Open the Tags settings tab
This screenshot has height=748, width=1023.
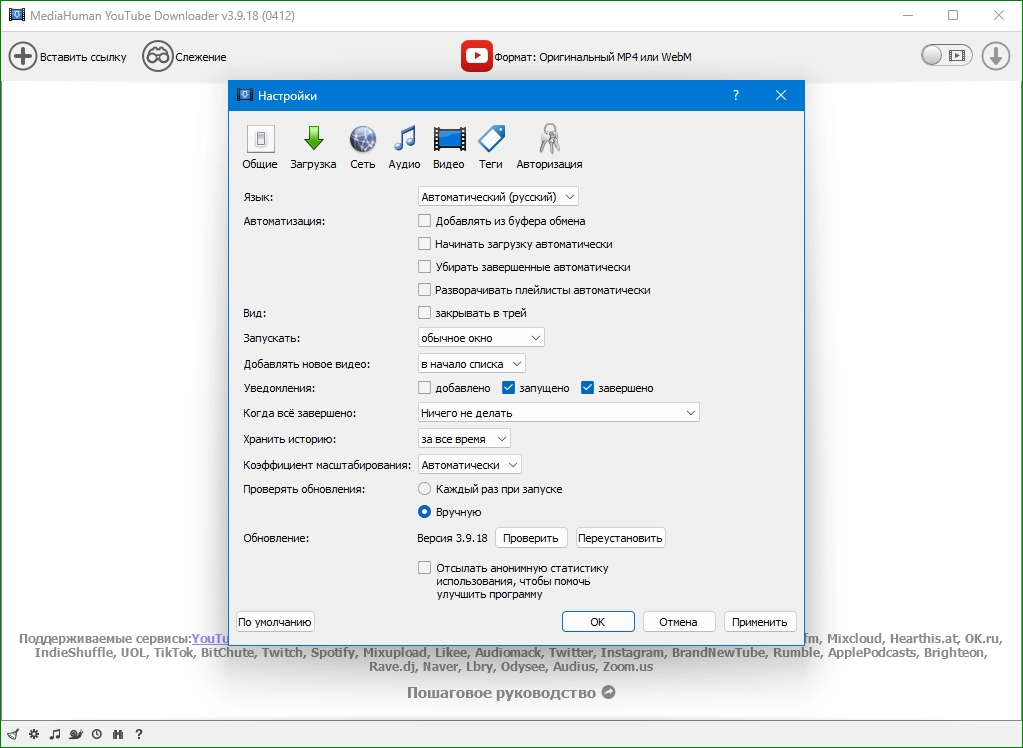(x=491, y=148)
